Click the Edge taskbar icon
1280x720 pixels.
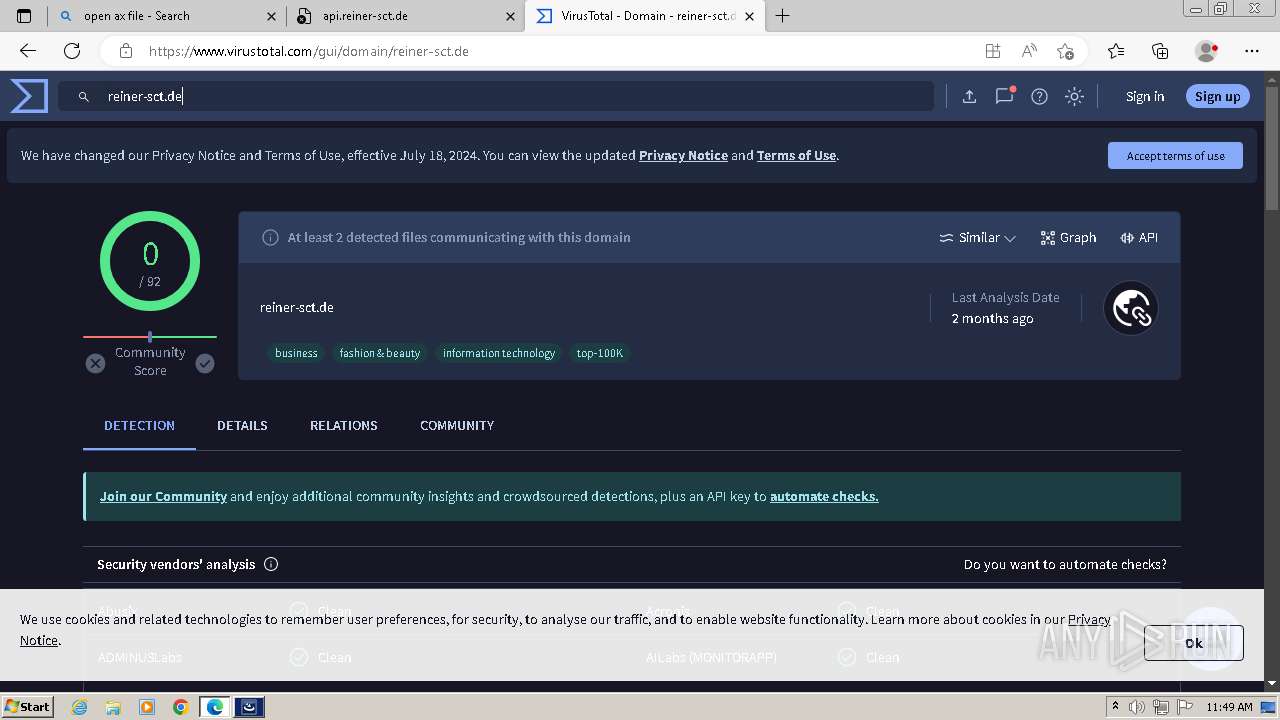click(x=214, y=707)
